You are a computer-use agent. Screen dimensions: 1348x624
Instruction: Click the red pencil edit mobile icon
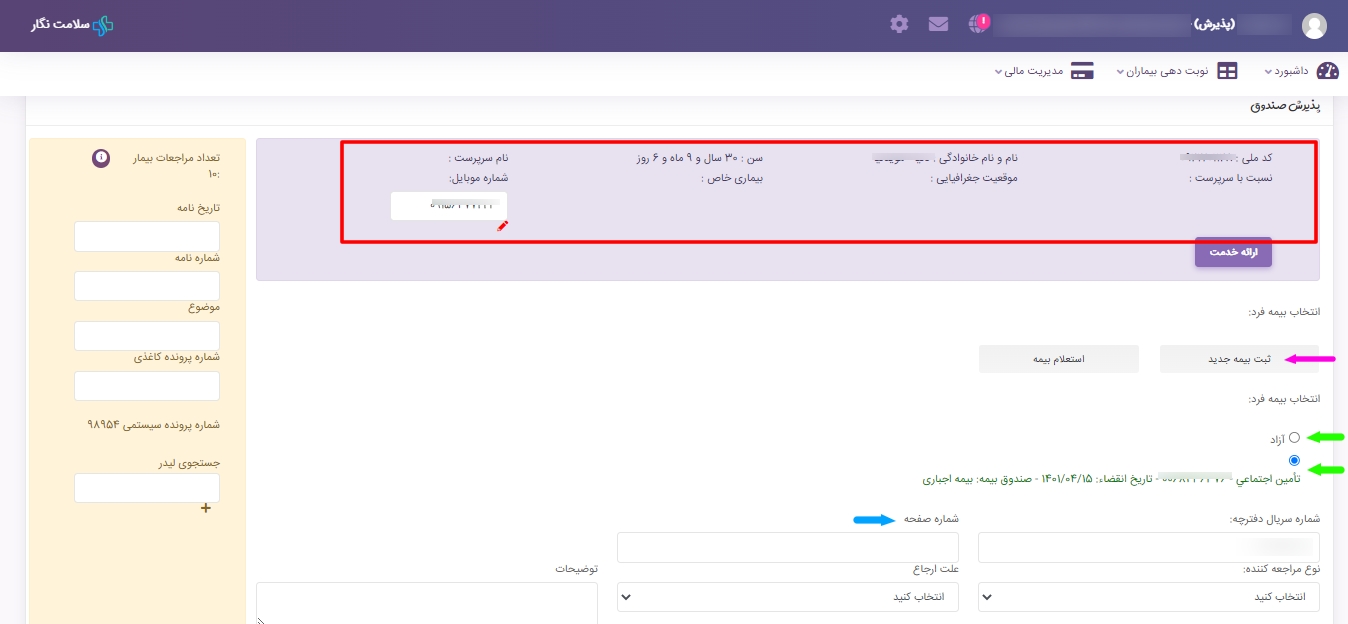tap(503, 226)
